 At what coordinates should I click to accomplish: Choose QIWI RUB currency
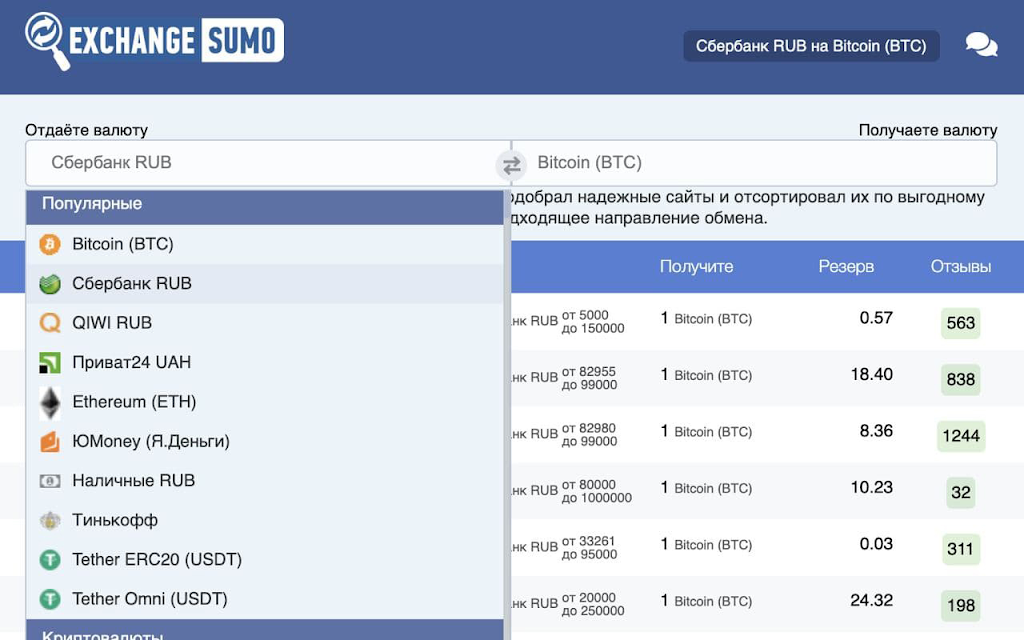pos(264,323)
